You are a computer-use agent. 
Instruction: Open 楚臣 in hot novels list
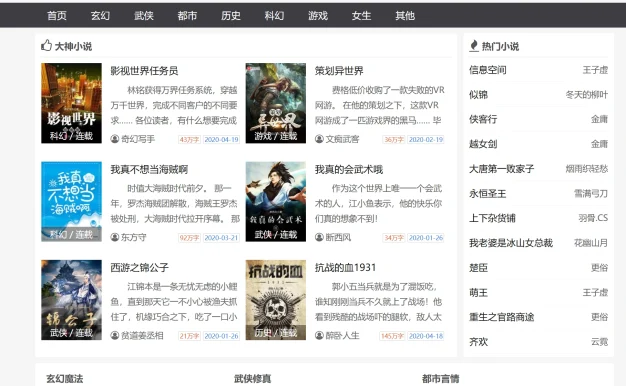point(478,267)
